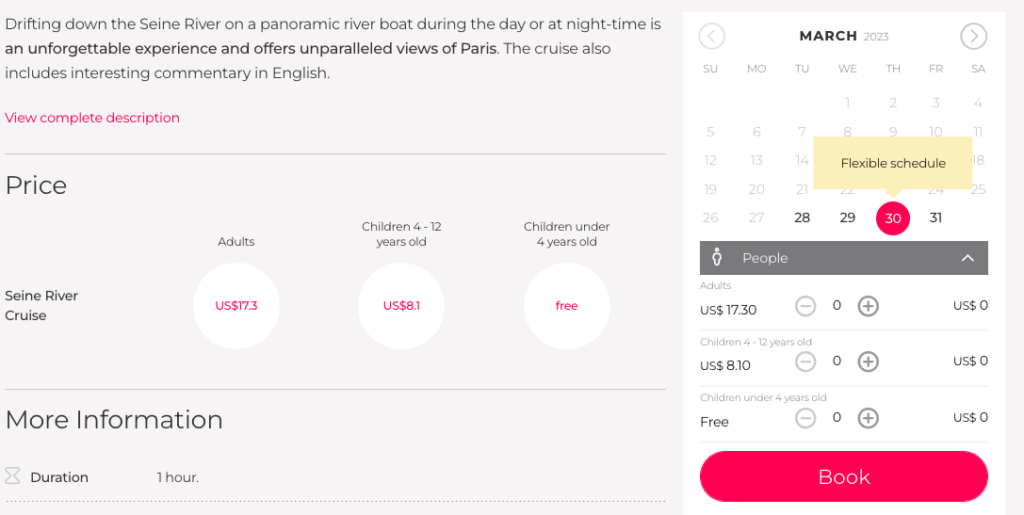Select March 29 on calendar
Screen dimensions: 1024x515
847,218
